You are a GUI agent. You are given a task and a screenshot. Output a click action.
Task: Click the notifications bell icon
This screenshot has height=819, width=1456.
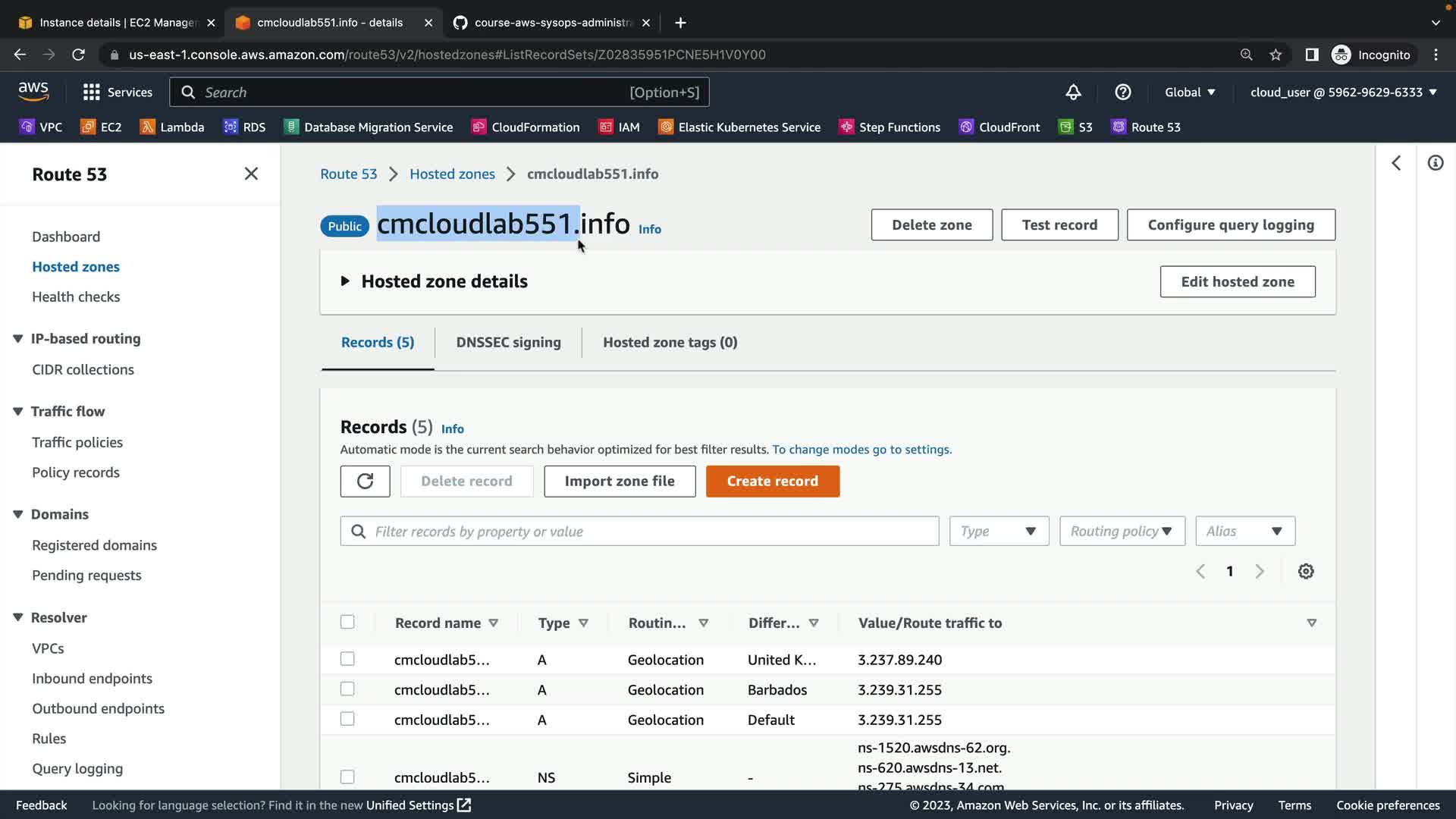pos(1073,93)
